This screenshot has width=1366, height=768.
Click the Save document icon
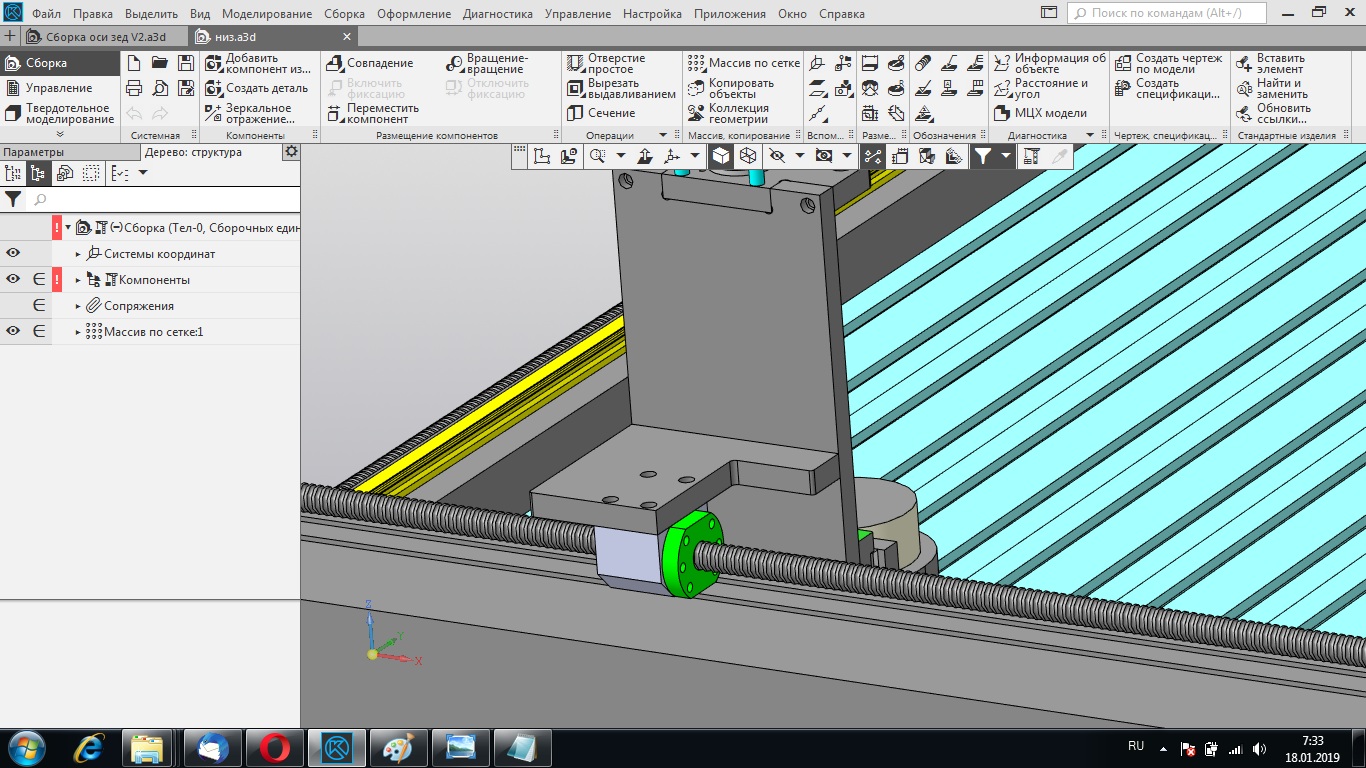pos(184,63)
